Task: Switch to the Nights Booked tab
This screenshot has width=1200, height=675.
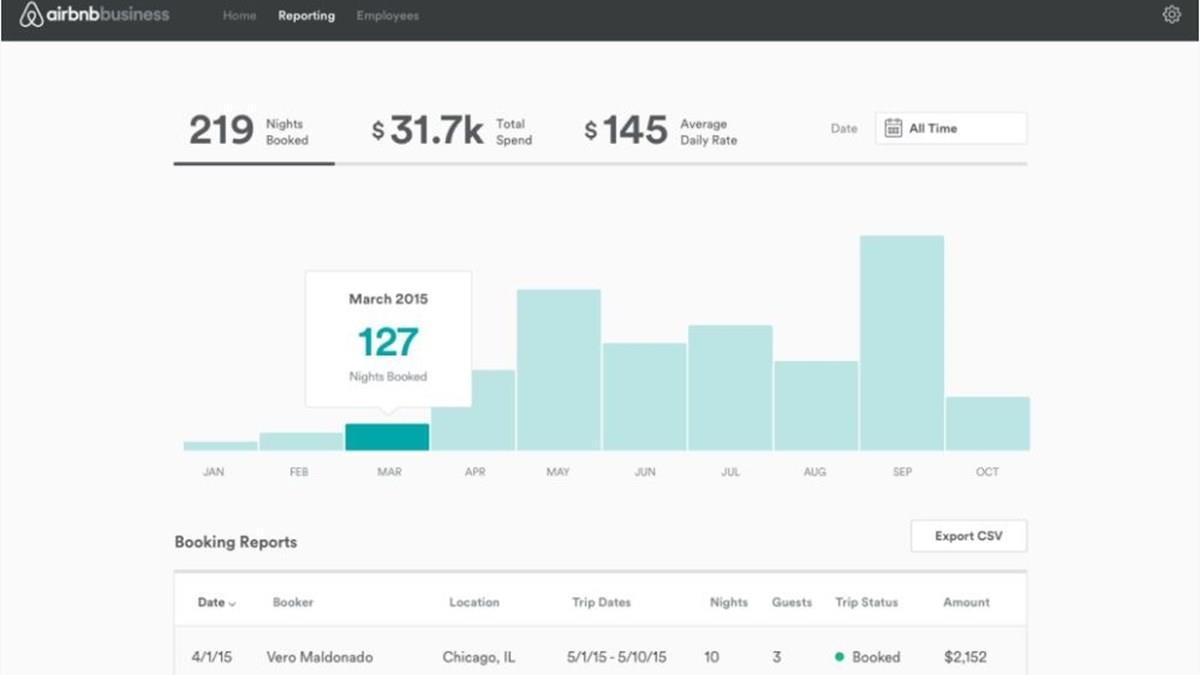Action: click(x=250, y=131)
